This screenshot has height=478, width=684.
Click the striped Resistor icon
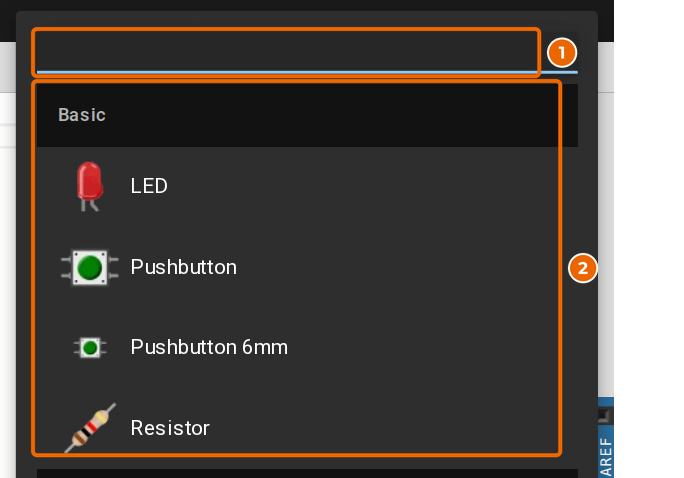[x=90, y=428]
